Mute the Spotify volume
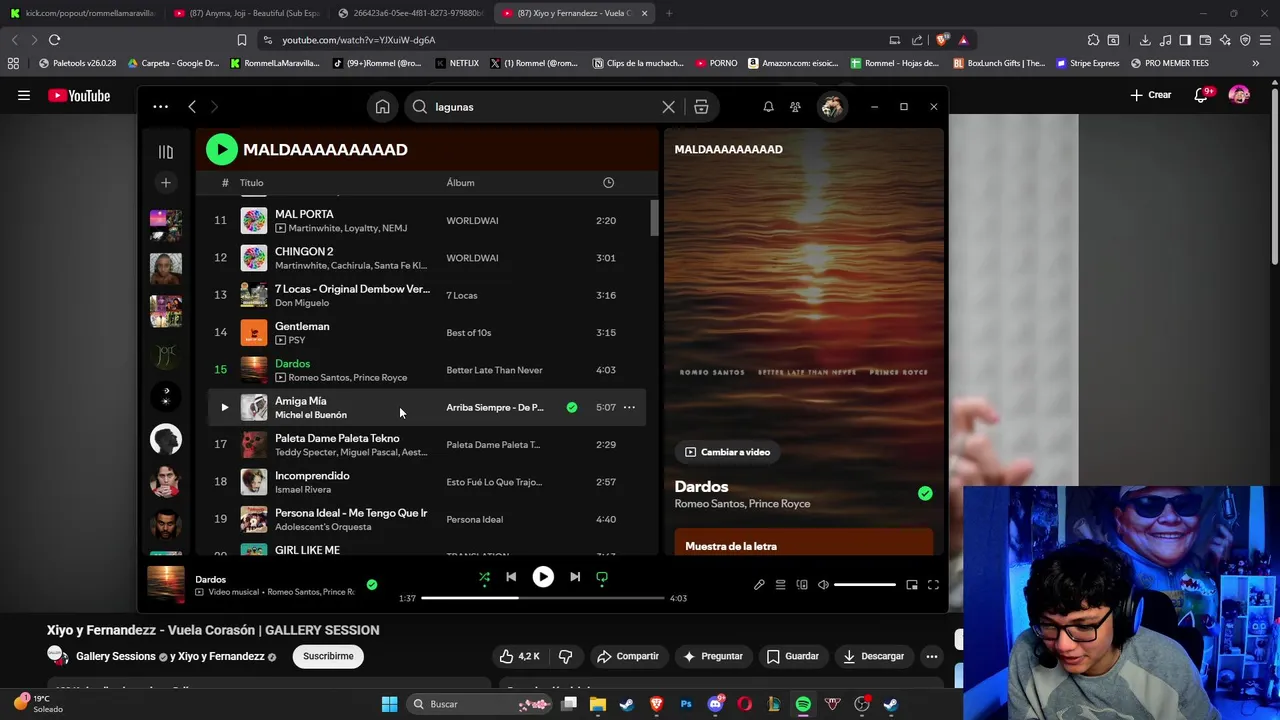 point(823,585)
